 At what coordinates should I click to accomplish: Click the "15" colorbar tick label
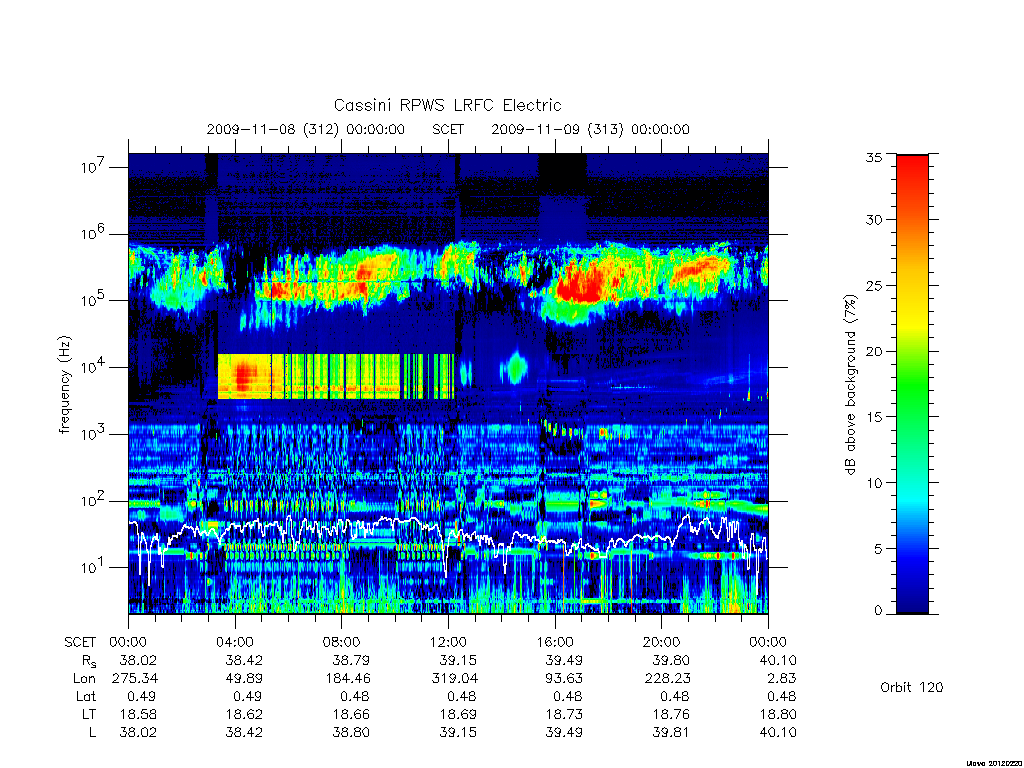click(873, 417)
